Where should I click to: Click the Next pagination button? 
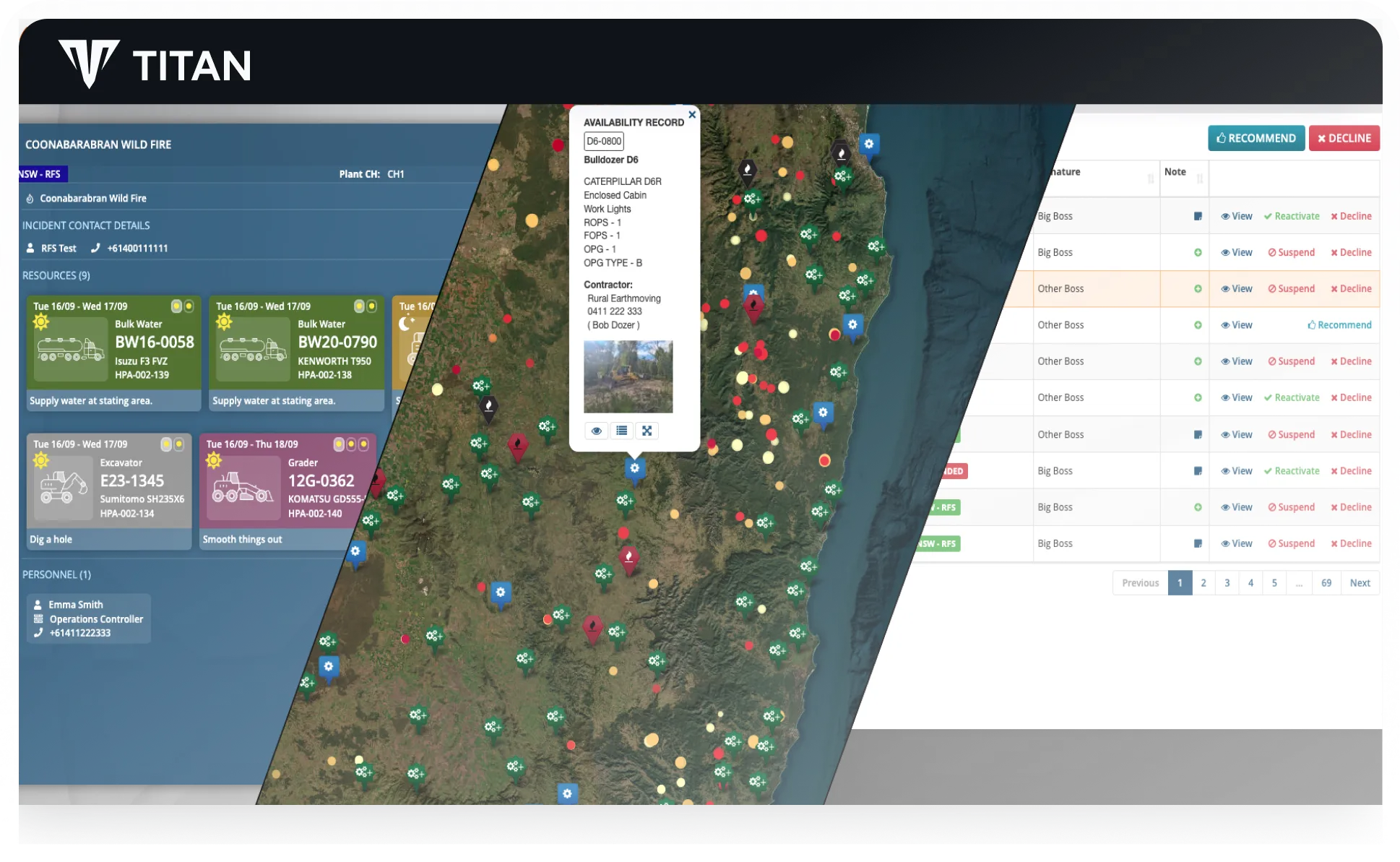pyautogui.click(x=1360, y=582)
